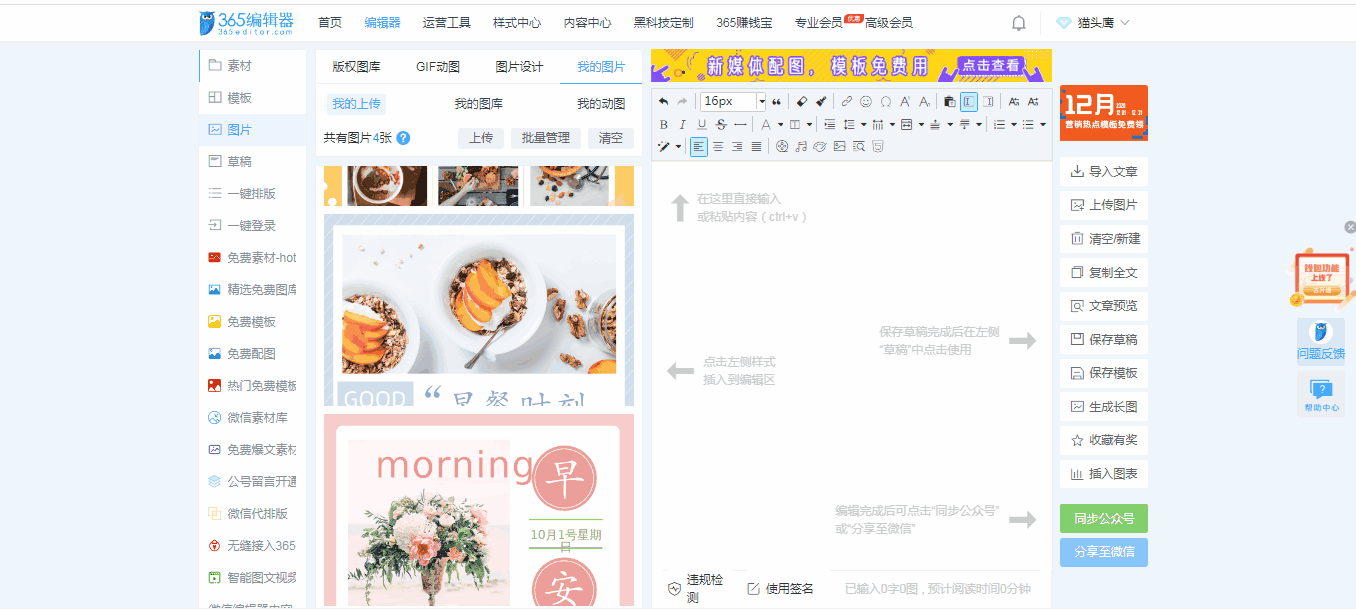
Task: Insert music with the note icon
Action: [x=801, y=146]
